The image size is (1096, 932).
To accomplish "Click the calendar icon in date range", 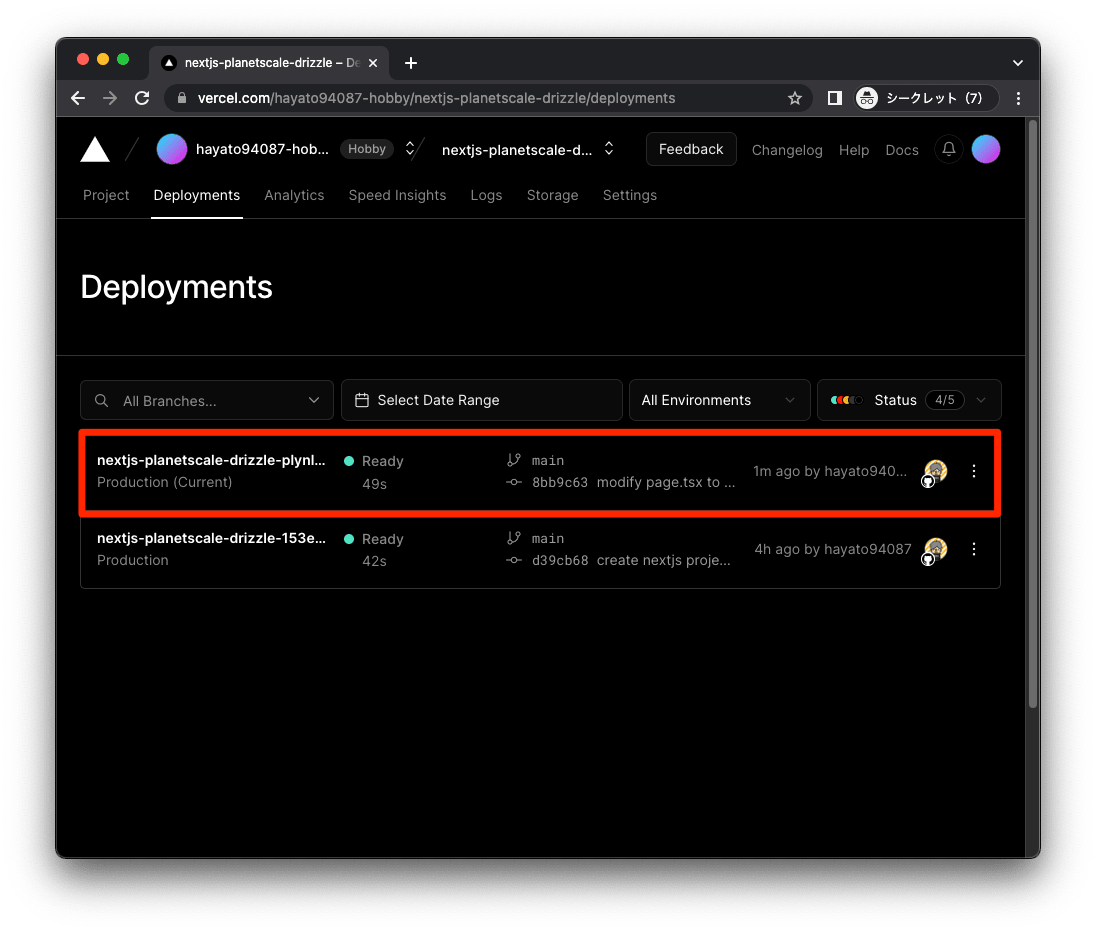I will 361,400.
